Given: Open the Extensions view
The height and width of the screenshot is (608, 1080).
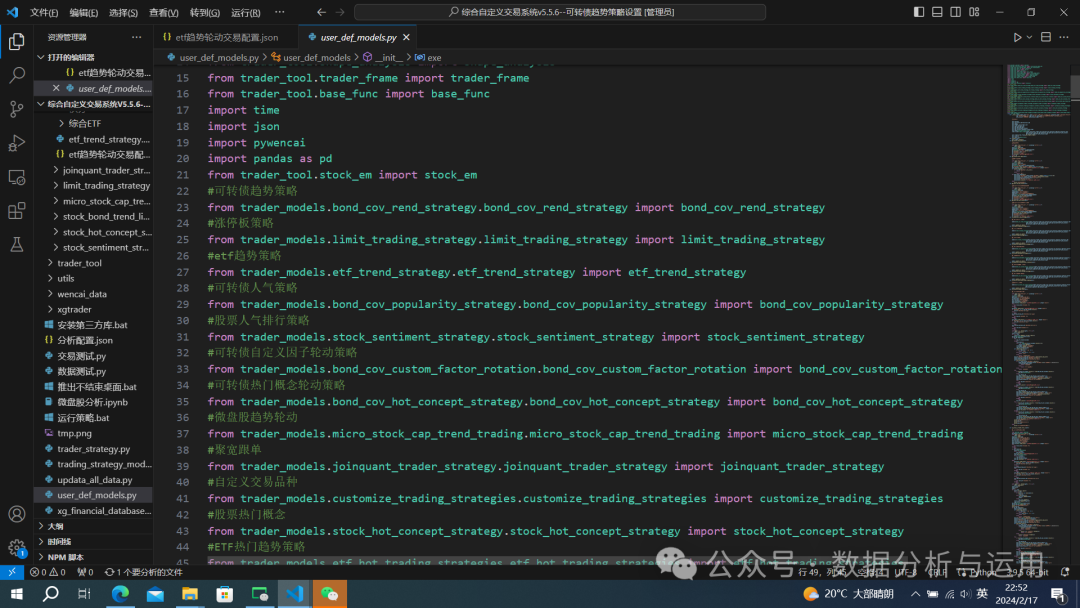Looking at the screenshot, I should (17, 211).
